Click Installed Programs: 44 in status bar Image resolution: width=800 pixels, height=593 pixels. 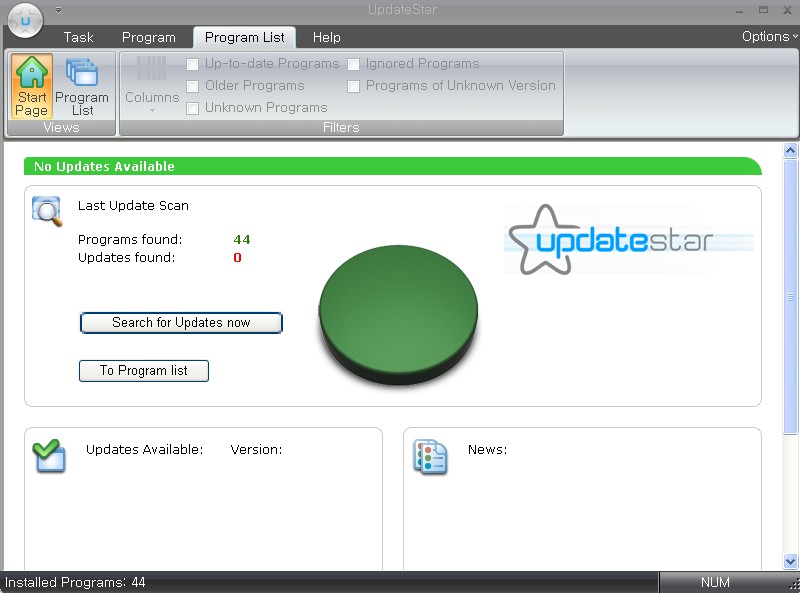(x=75, y=582)
